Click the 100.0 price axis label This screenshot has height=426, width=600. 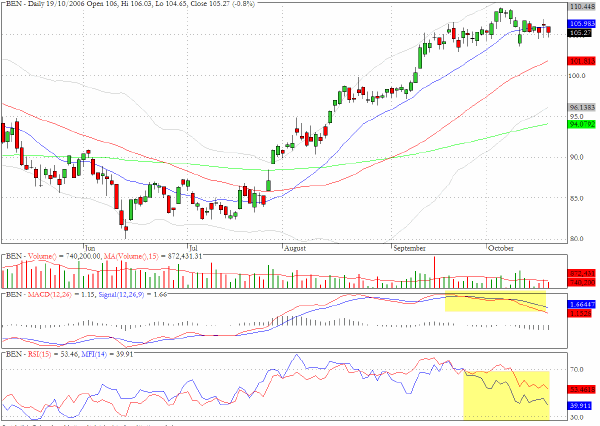click(577, 76)
